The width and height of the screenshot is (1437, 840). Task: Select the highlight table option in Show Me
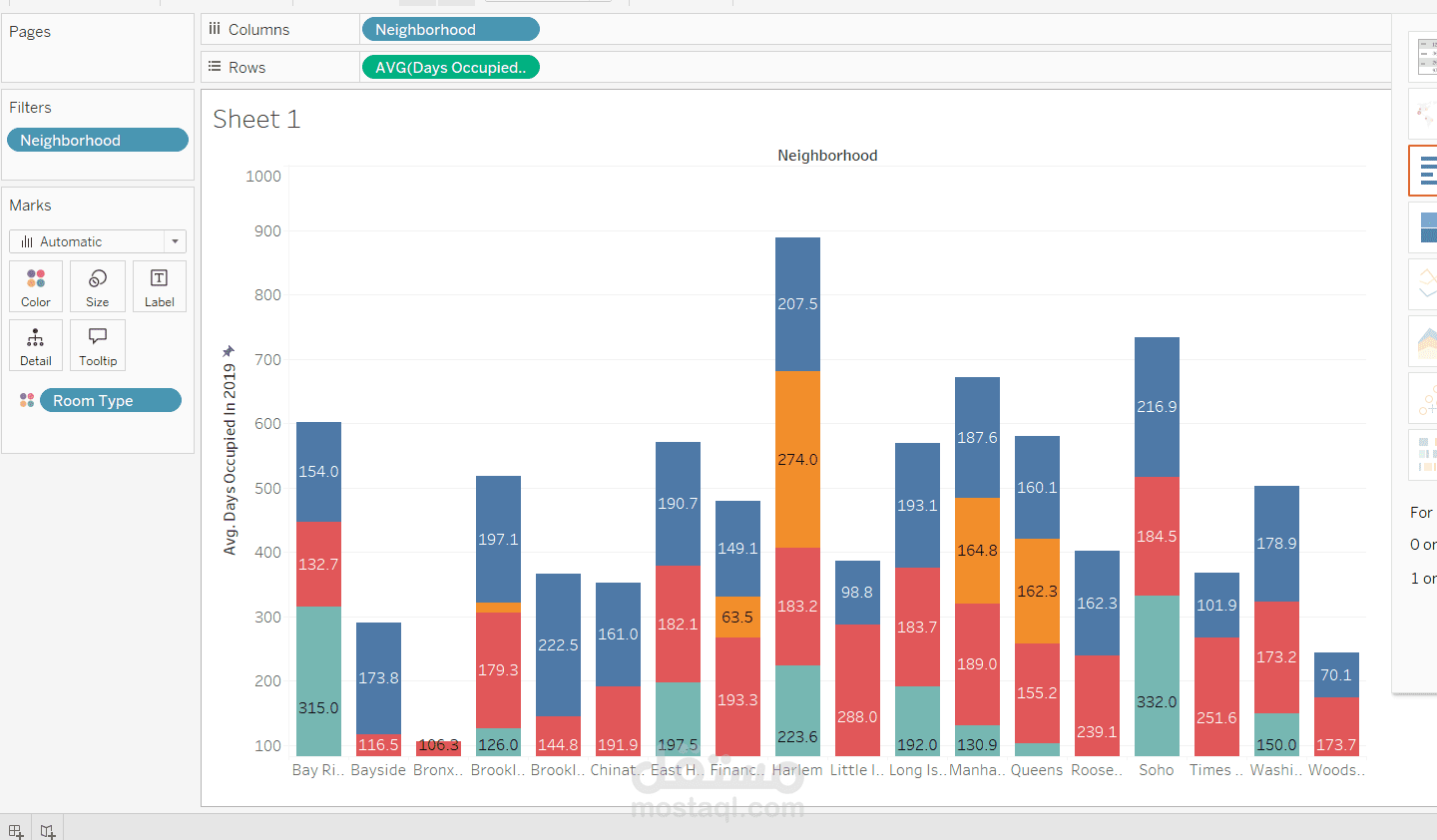[1425, 455]
